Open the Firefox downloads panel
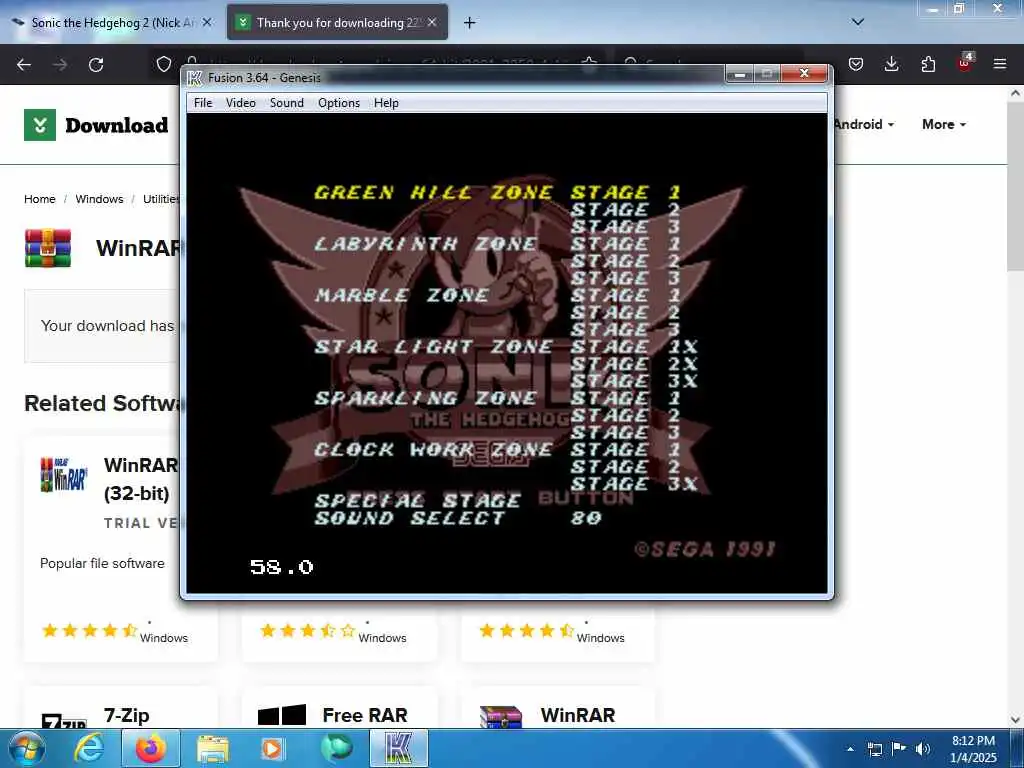Viewport: 1024px width, 768px height. [891, 64]
